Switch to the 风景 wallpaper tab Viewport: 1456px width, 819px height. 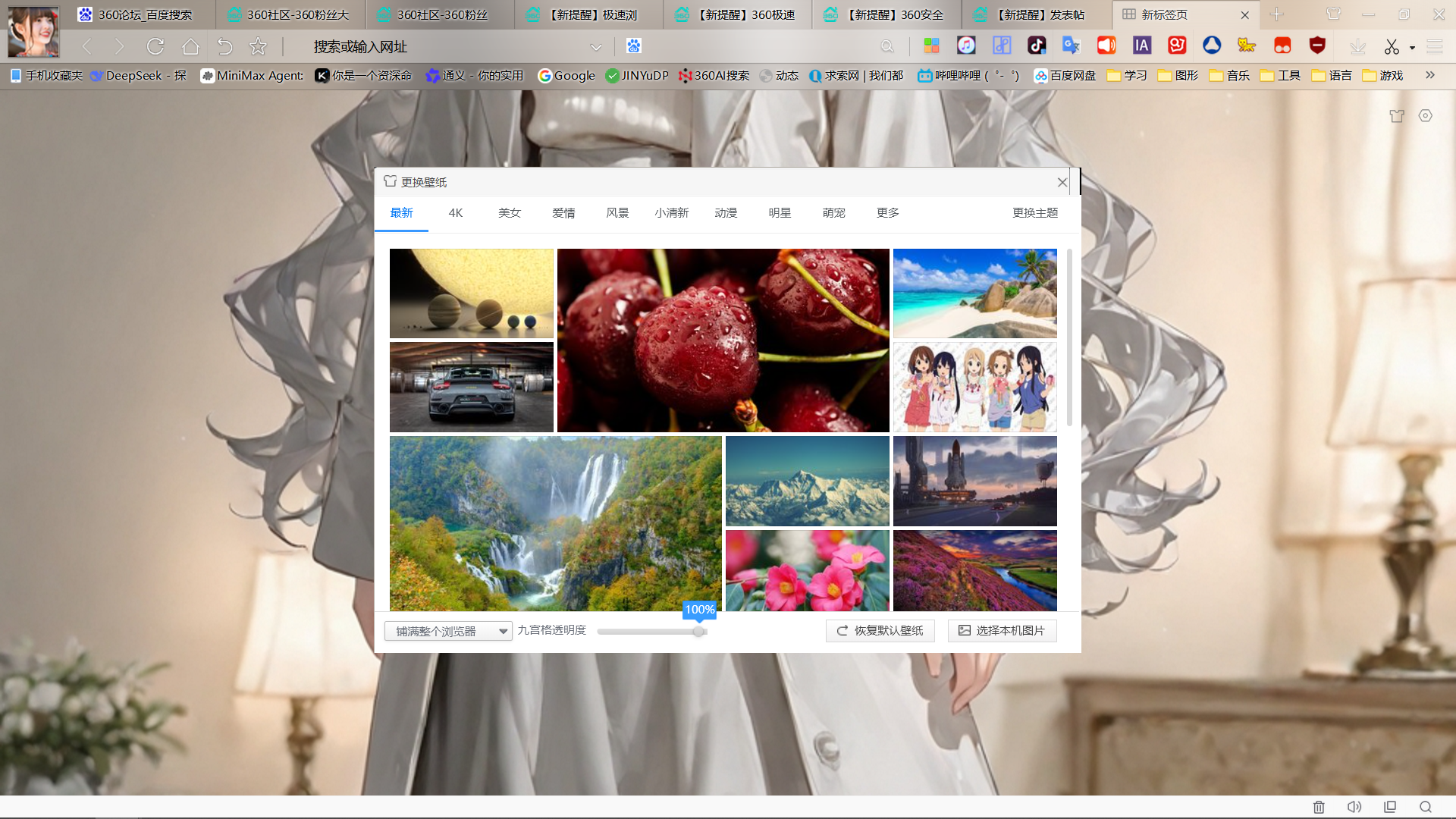617,213
